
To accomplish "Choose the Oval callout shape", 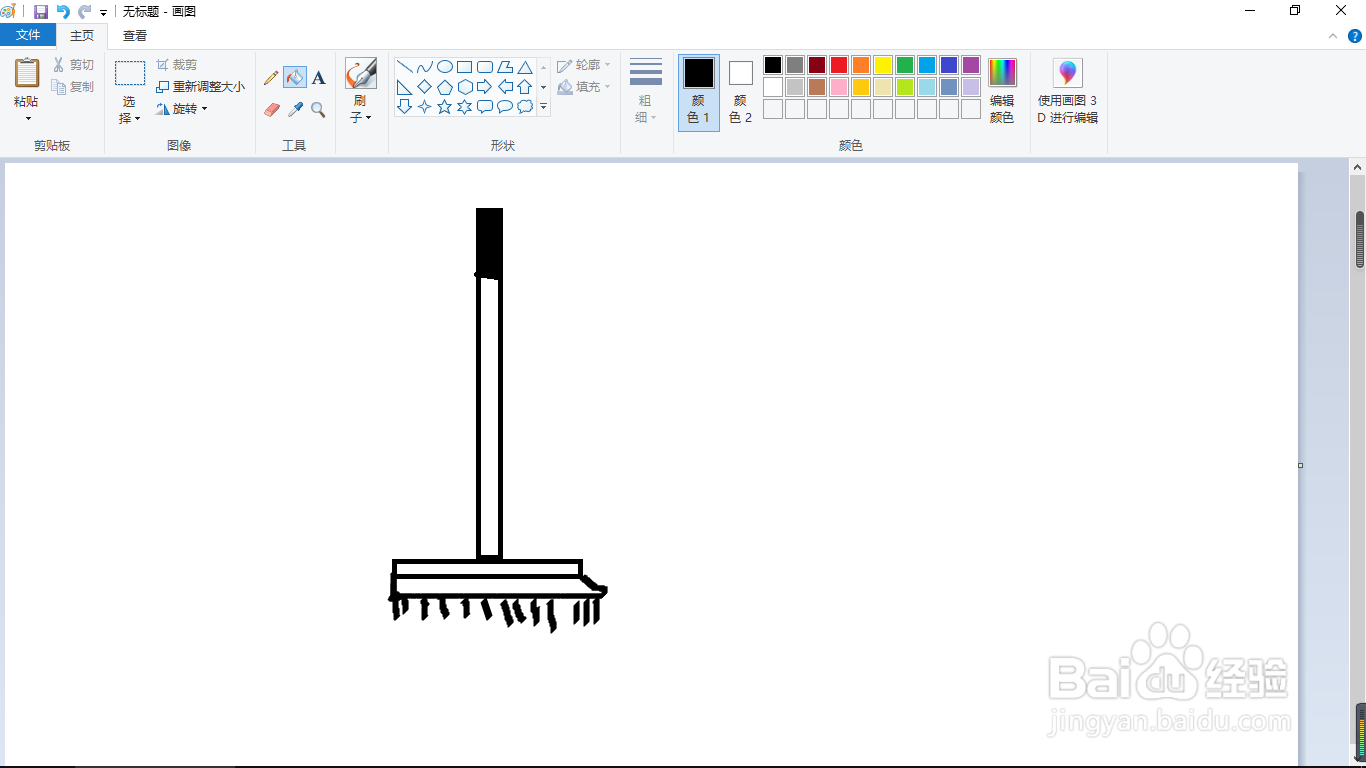I will point(504,106).
